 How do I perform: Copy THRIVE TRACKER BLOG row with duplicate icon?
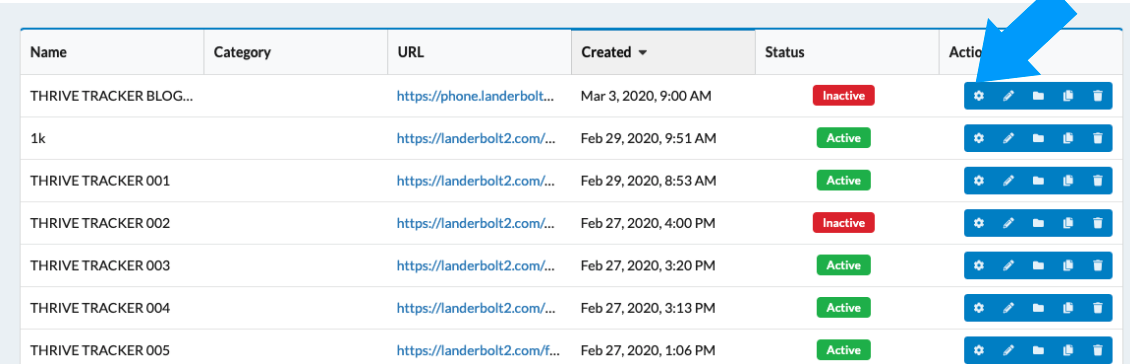click(x=1068, y=96)
